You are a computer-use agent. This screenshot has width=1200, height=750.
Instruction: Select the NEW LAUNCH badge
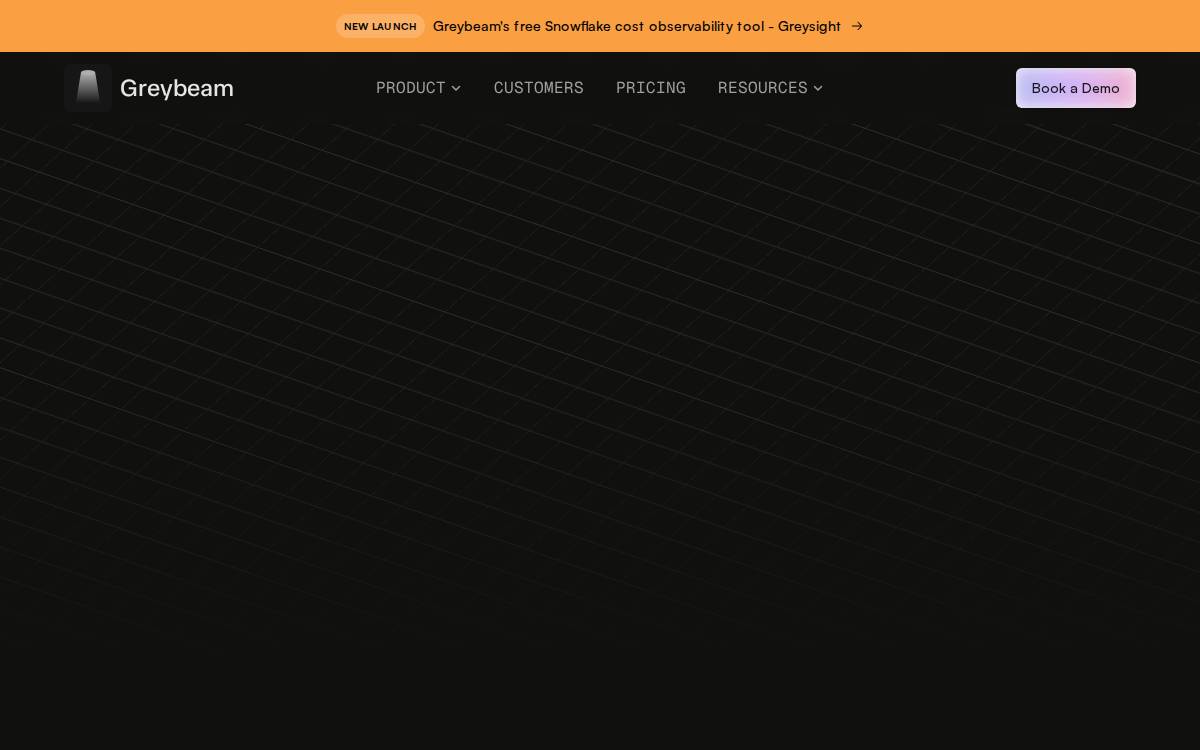380,26
